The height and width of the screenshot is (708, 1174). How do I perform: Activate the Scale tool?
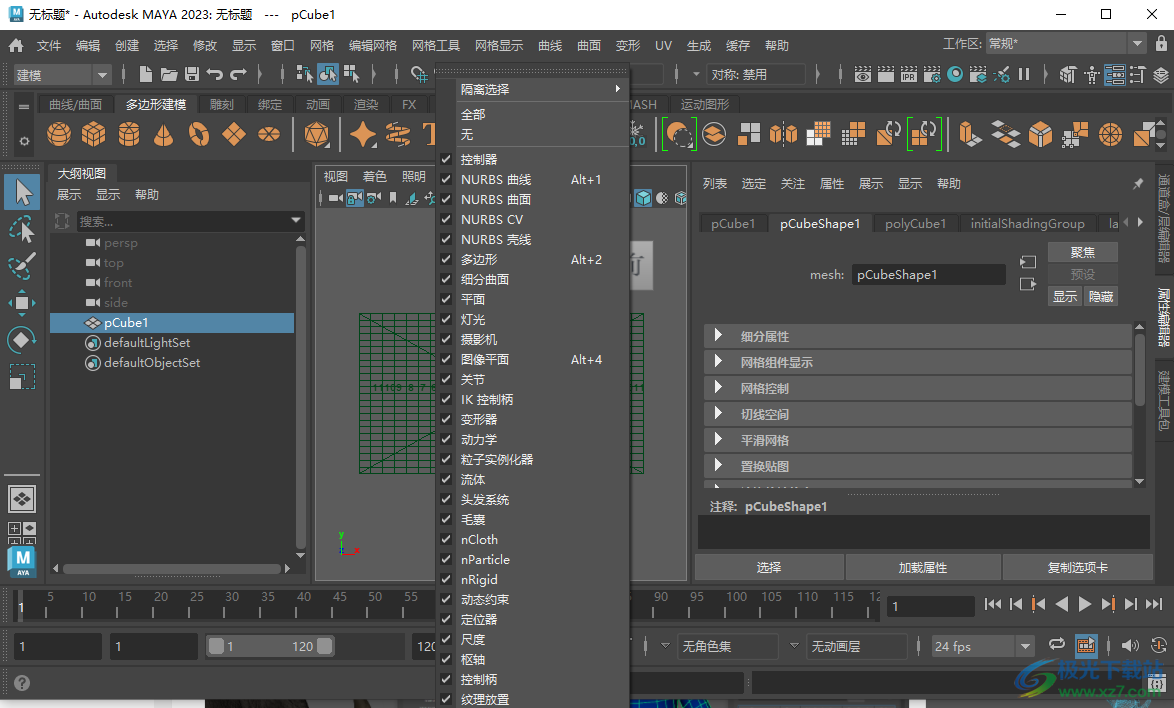[x=22, y=376]
